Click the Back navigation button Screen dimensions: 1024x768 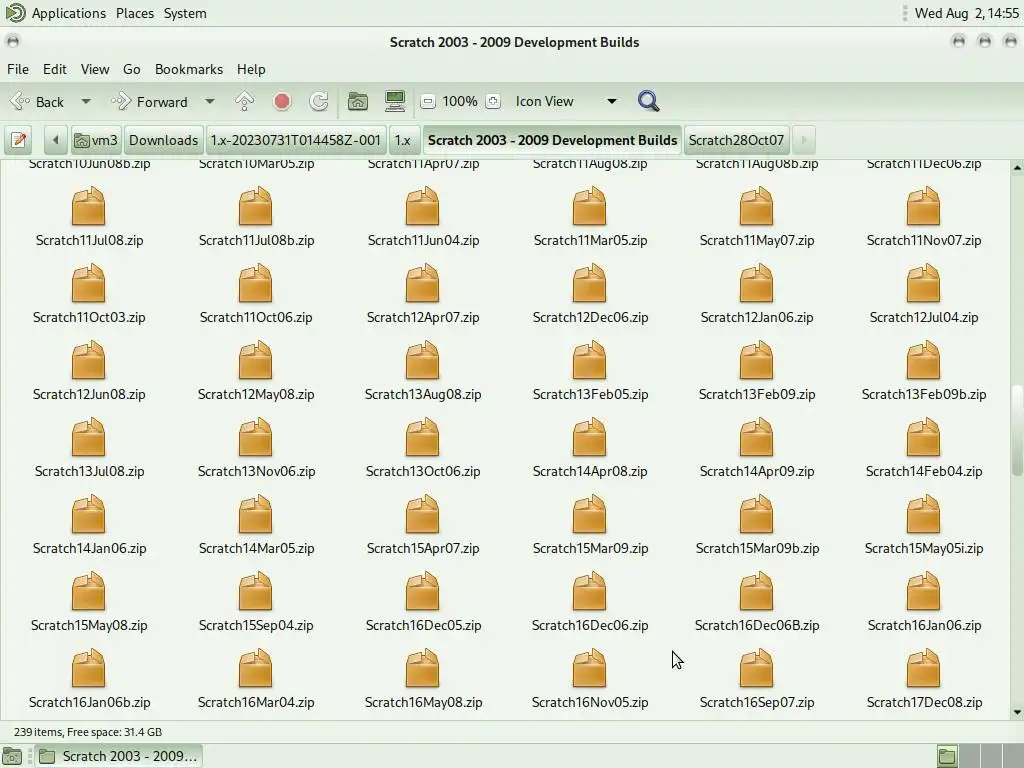point(38,102)
